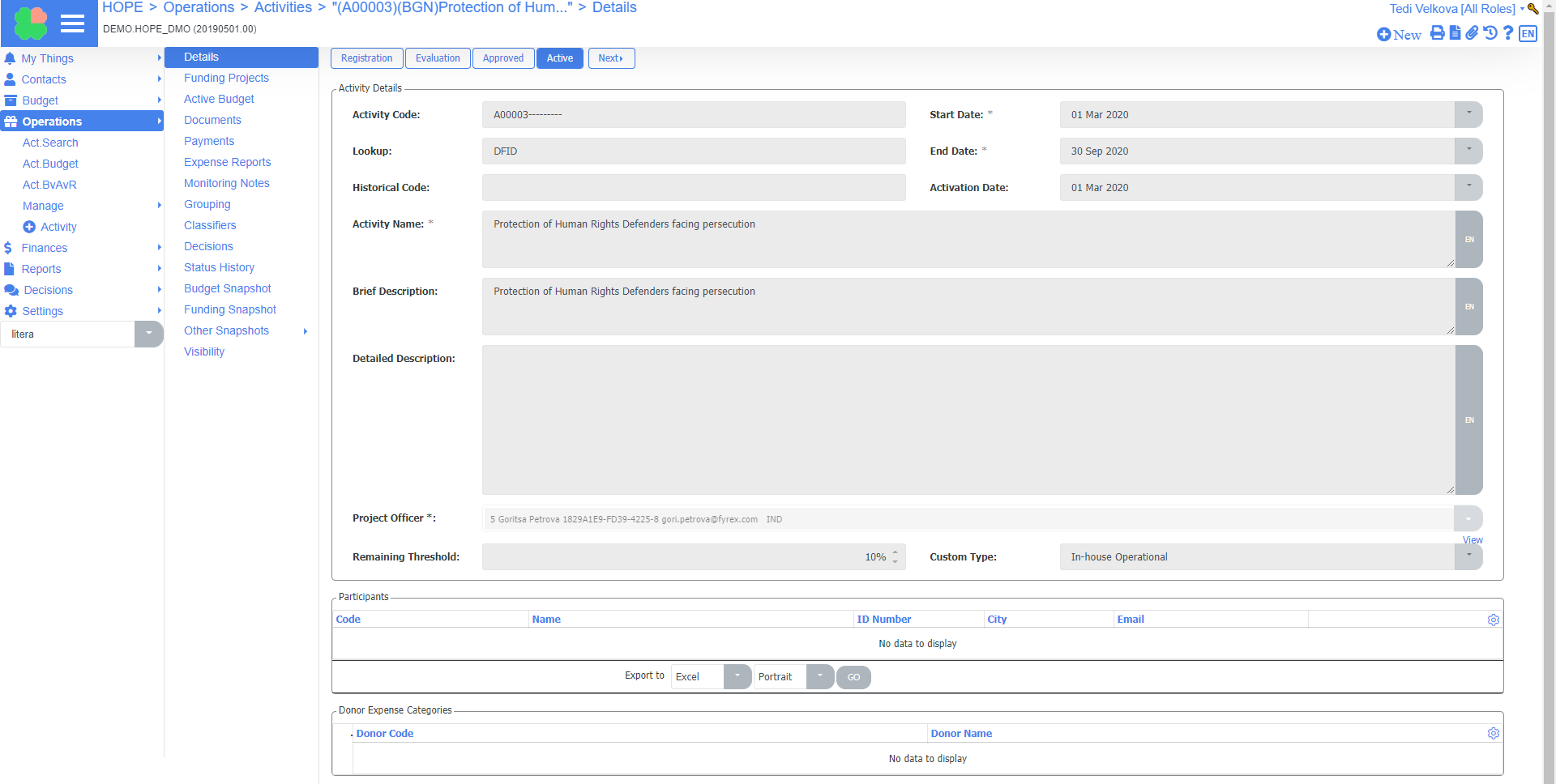Open the history clock icon

click(1490, 33)
